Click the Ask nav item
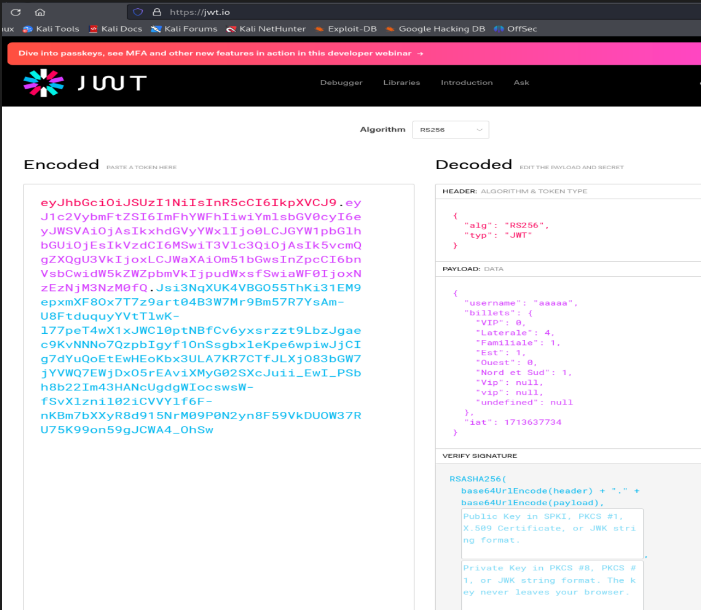The height and width of the screenshot is (610, 701). pyautogui.click(x=521, y=83)
